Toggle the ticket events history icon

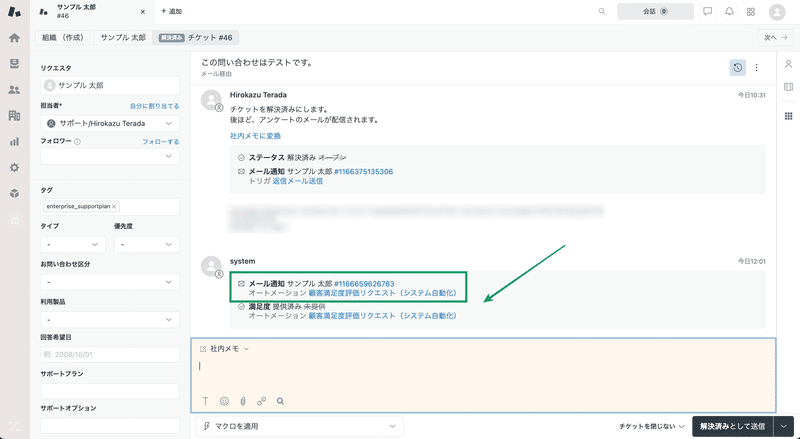737,67
